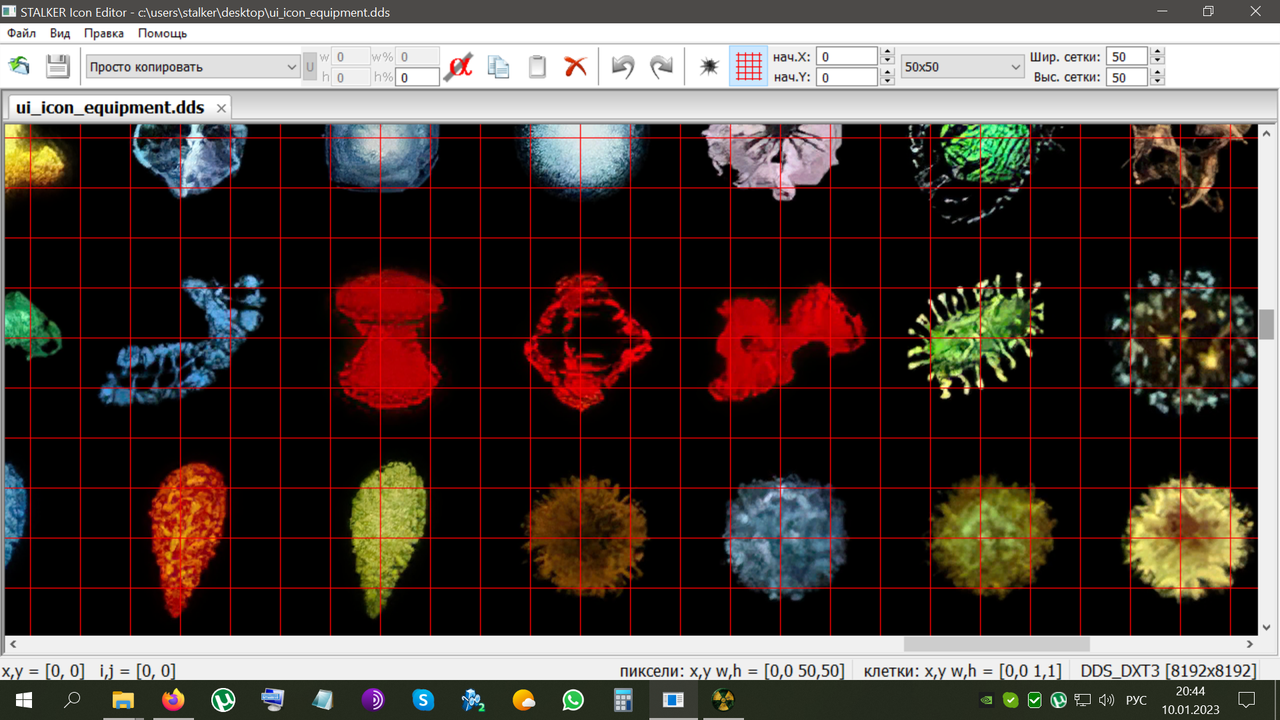This screenshot has height=720, width=1280.
Task: Open File Explorer from the taskbar
Action: [122, 700]
